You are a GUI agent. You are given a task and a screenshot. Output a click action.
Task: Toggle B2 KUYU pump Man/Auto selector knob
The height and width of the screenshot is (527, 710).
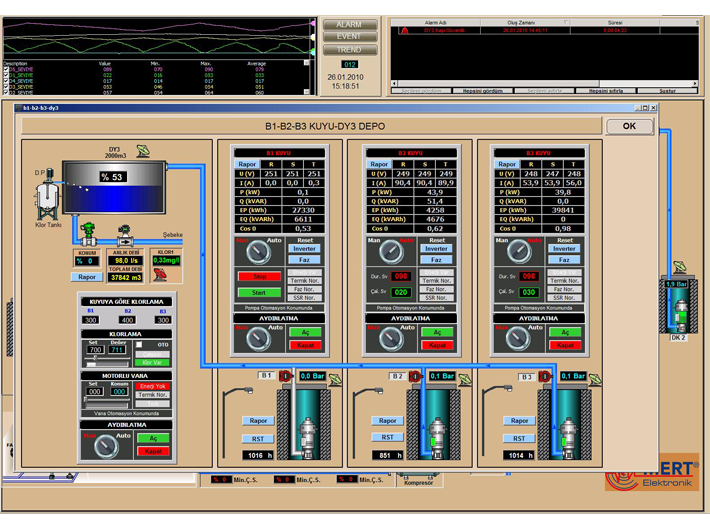click(391, 252)
